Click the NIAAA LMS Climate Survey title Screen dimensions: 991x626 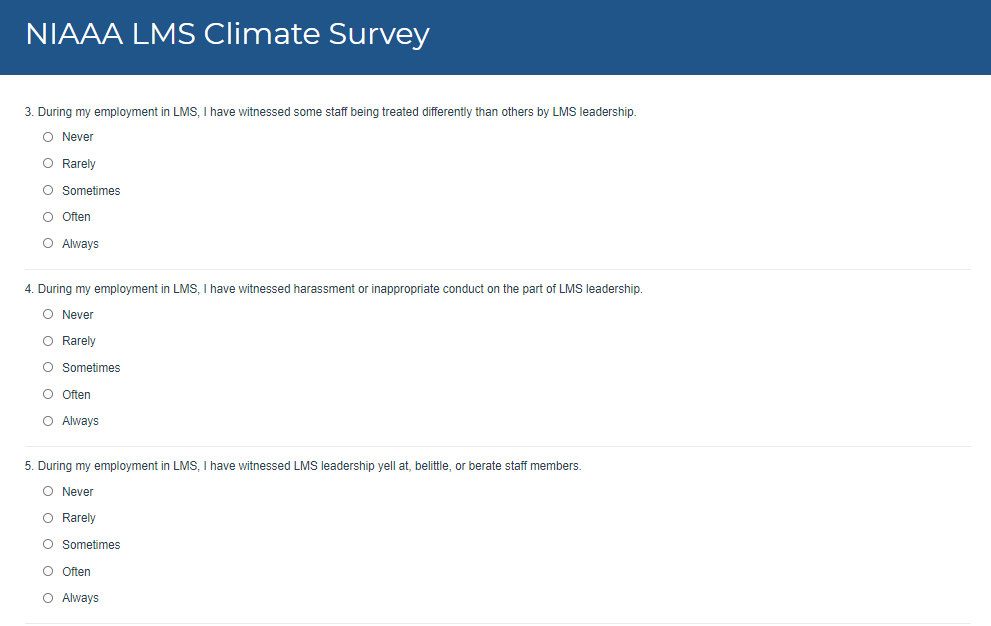click(x=227, y=34)
